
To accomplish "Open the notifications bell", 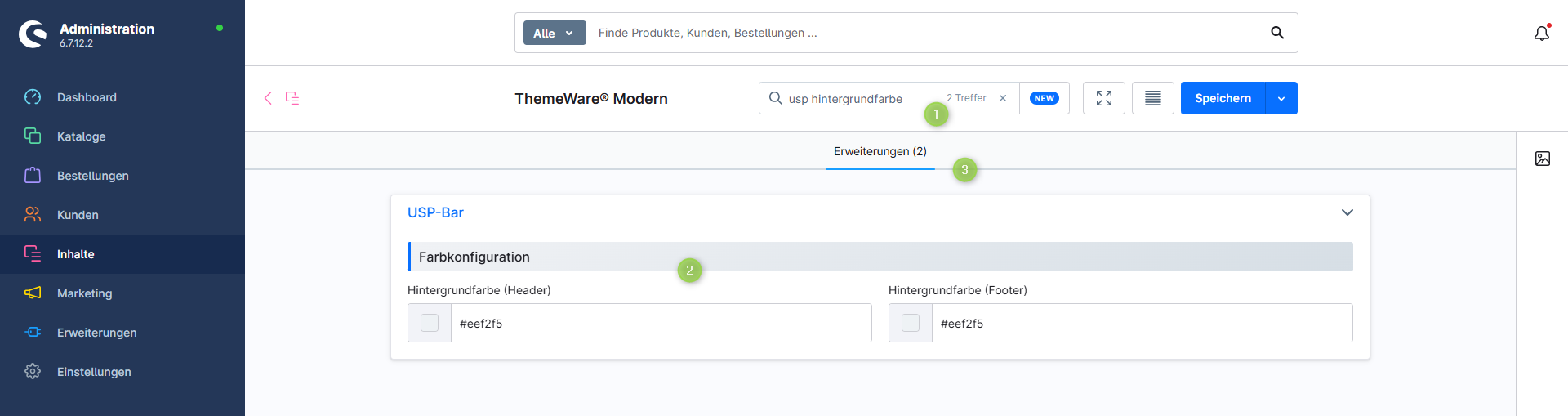I will coord(1542,34).
